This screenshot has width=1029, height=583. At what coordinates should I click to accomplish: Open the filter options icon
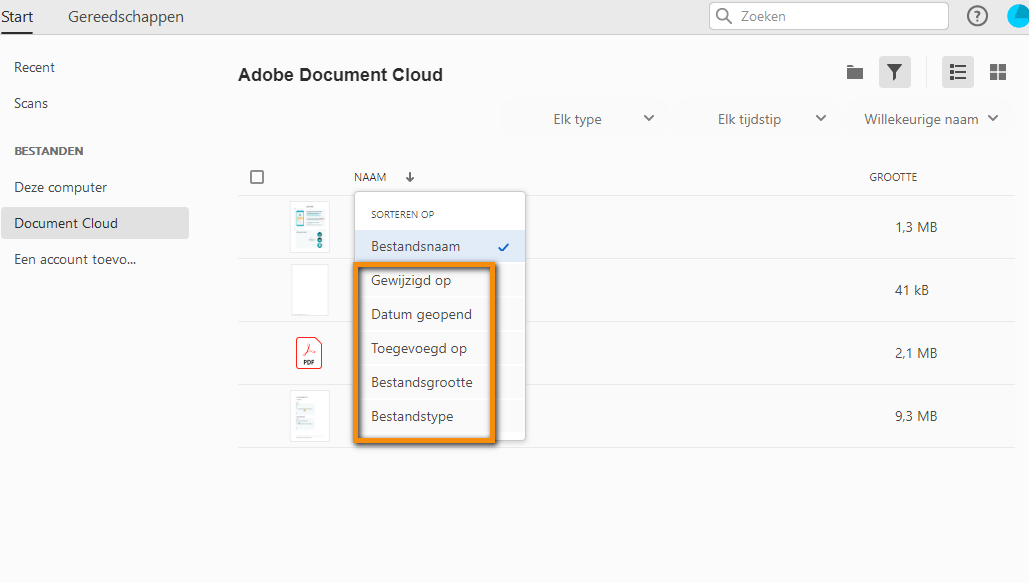(894, 72)
